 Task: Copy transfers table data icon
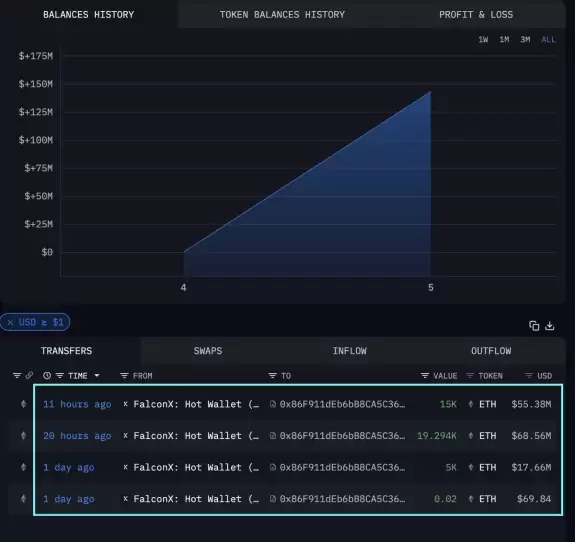point(534,326)
